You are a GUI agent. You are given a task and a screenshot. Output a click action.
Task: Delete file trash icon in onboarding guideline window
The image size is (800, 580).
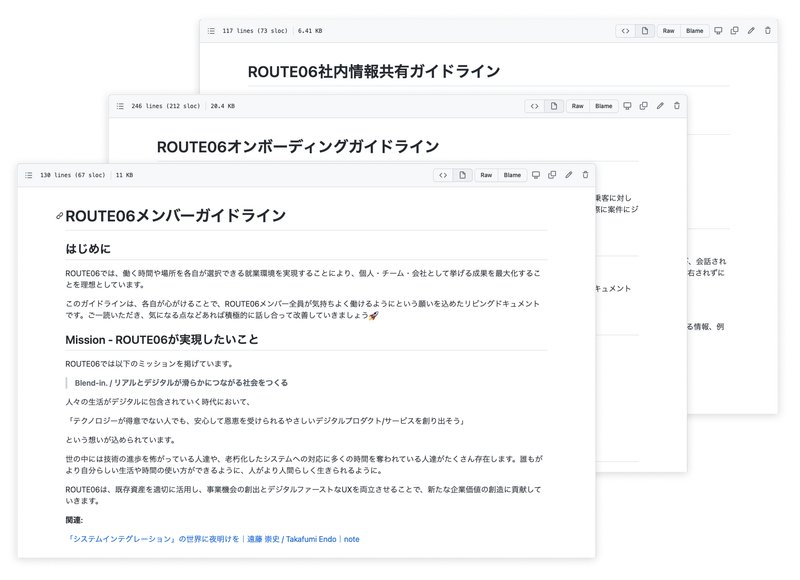point(677,106)
